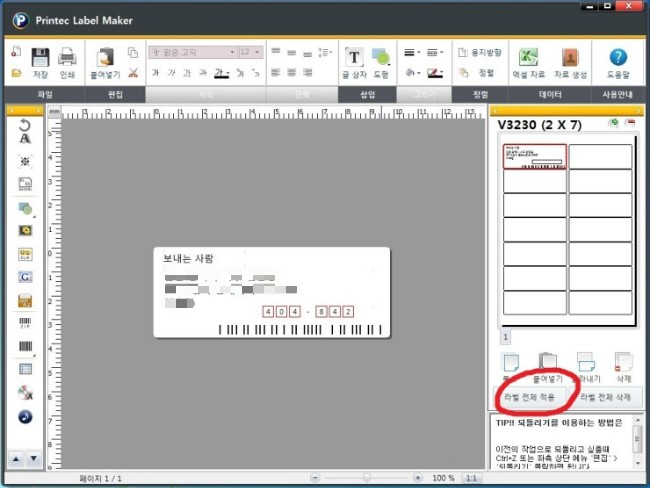The width and height of the screenshot is (650, 488).
Task: Insert a text box with 글 상자 icon
Action: point(354,63)
